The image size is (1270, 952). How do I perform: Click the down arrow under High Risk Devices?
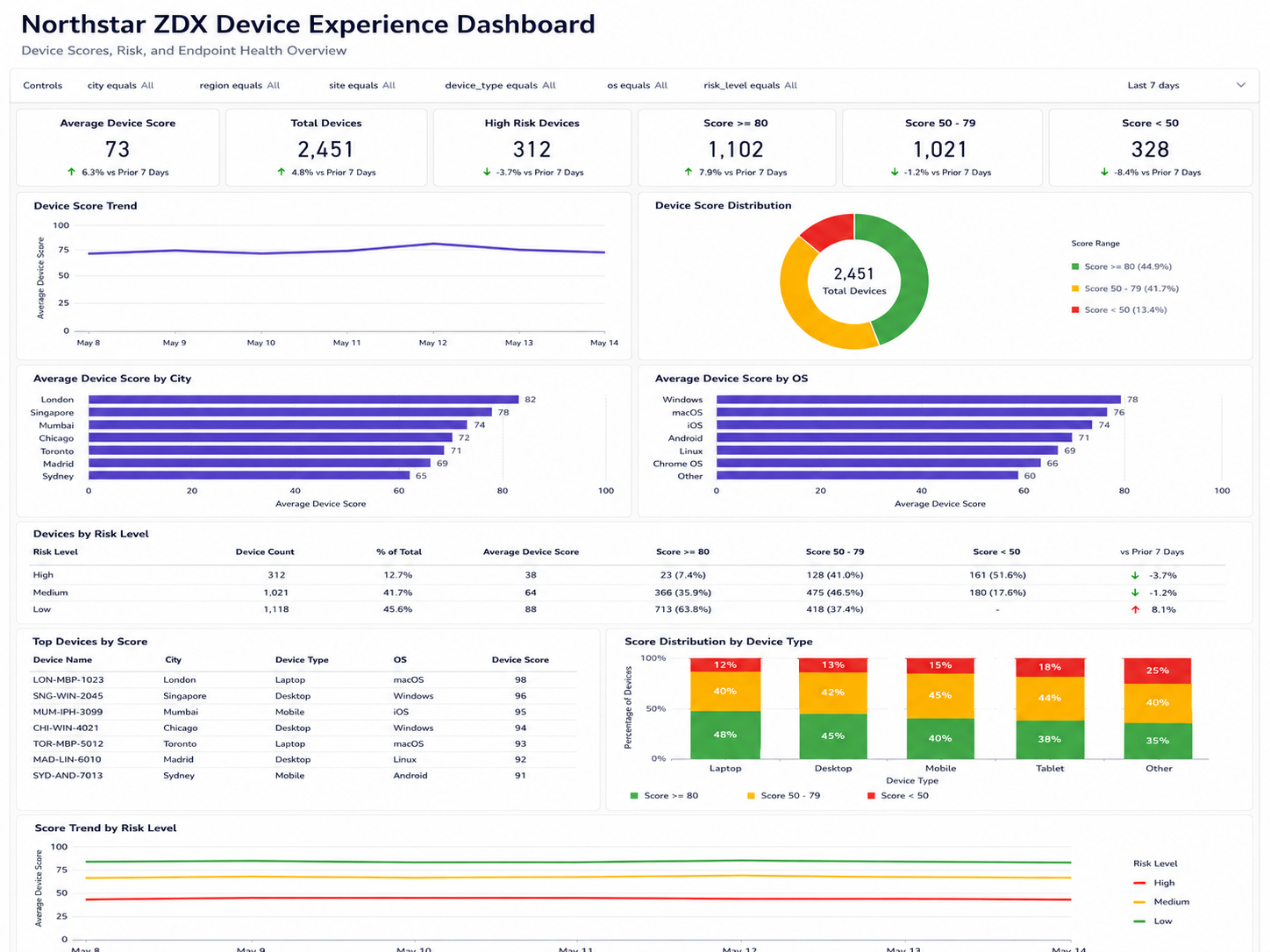[487, 172]
